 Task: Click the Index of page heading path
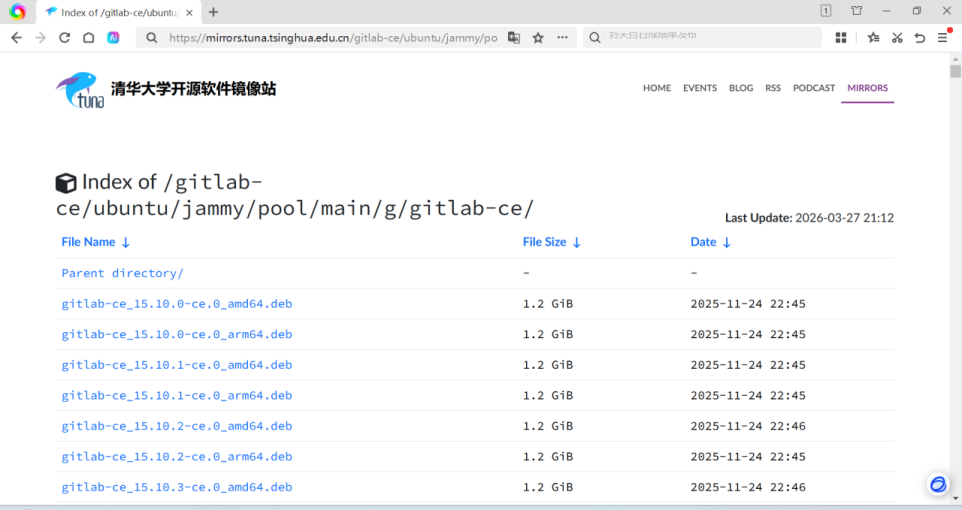[x=294, y=195]
